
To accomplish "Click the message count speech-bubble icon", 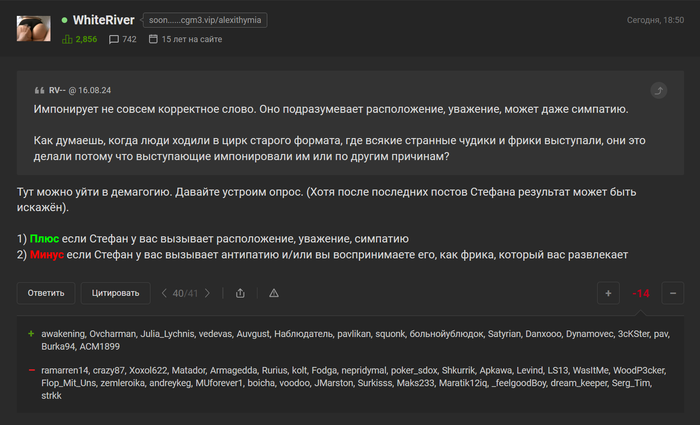I will click(x=114, y=39).
